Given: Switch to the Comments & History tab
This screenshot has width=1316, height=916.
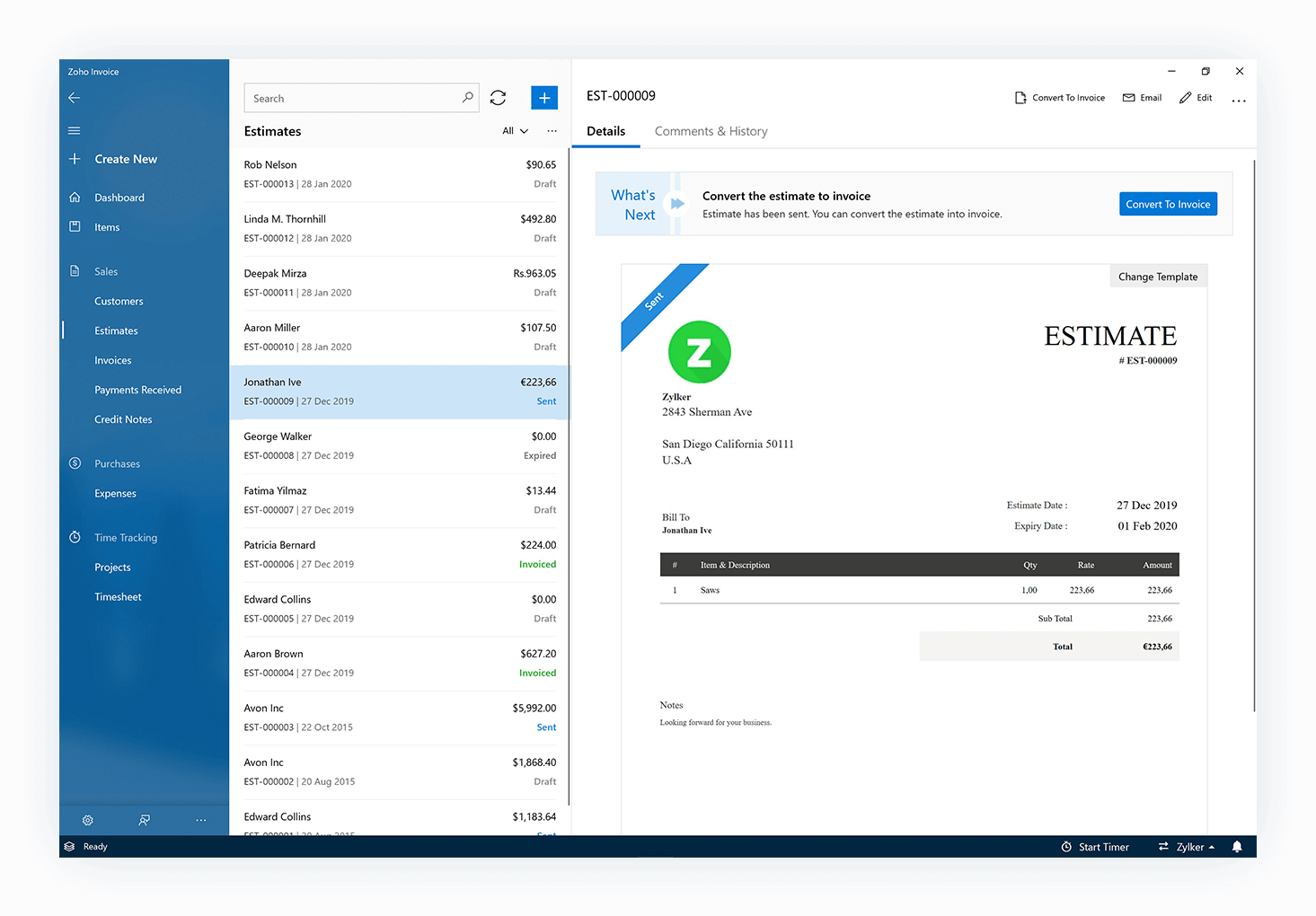Looking at the screenshot, I should [x=711, y=131].
